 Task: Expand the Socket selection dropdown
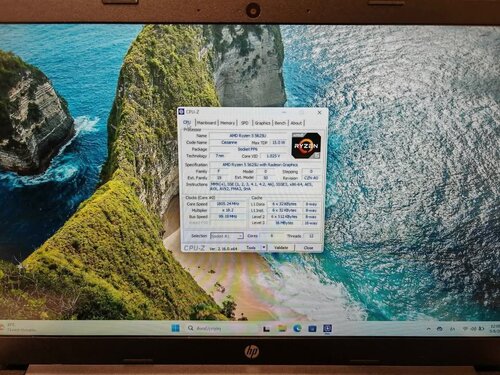pyautogui.click(x=227, y=236)
